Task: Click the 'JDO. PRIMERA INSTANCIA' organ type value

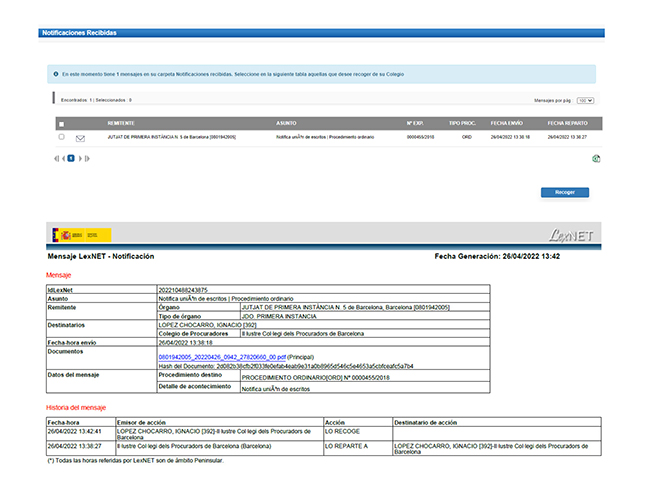Action: tap(279, 316)
